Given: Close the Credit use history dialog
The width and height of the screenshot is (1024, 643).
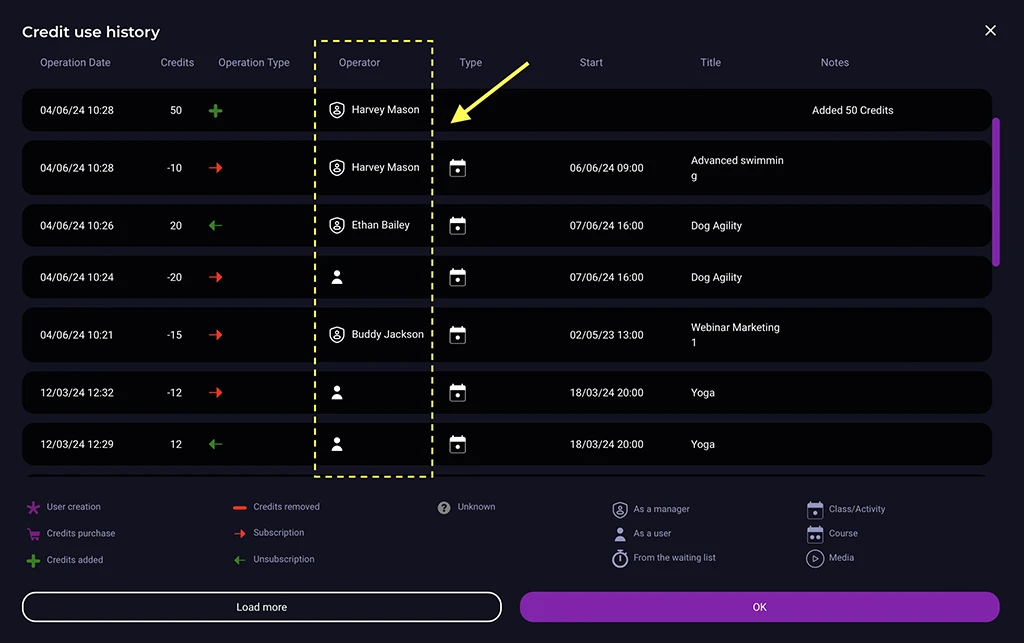Looking at the screenshot, I should click(x=990, y=31).
